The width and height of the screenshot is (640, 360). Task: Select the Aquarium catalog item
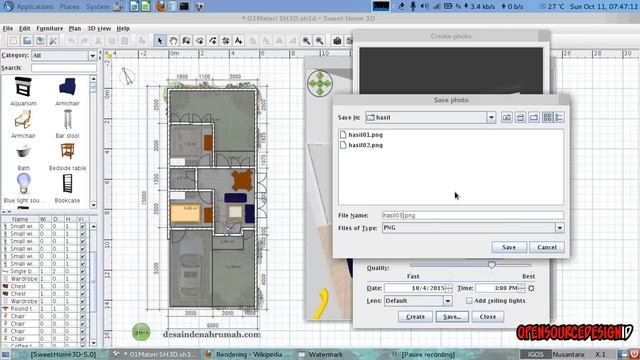pyautogui.click(x=23, y=91)
